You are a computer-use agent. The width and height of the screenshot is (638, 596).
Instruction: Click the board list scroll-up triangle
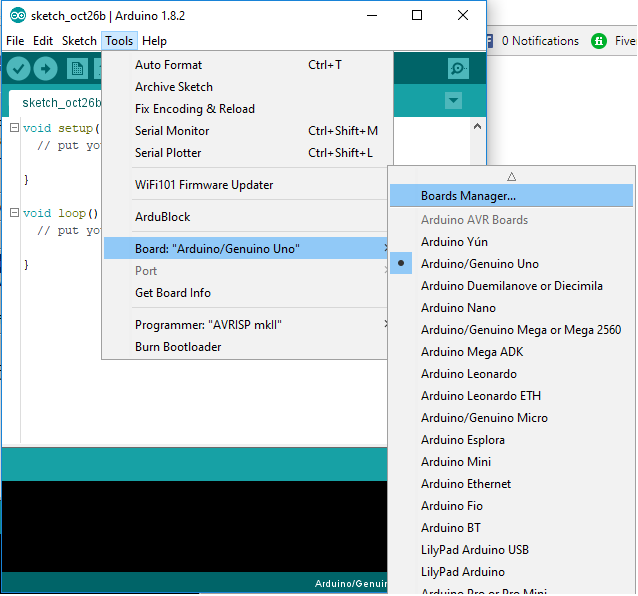point(511,177)
